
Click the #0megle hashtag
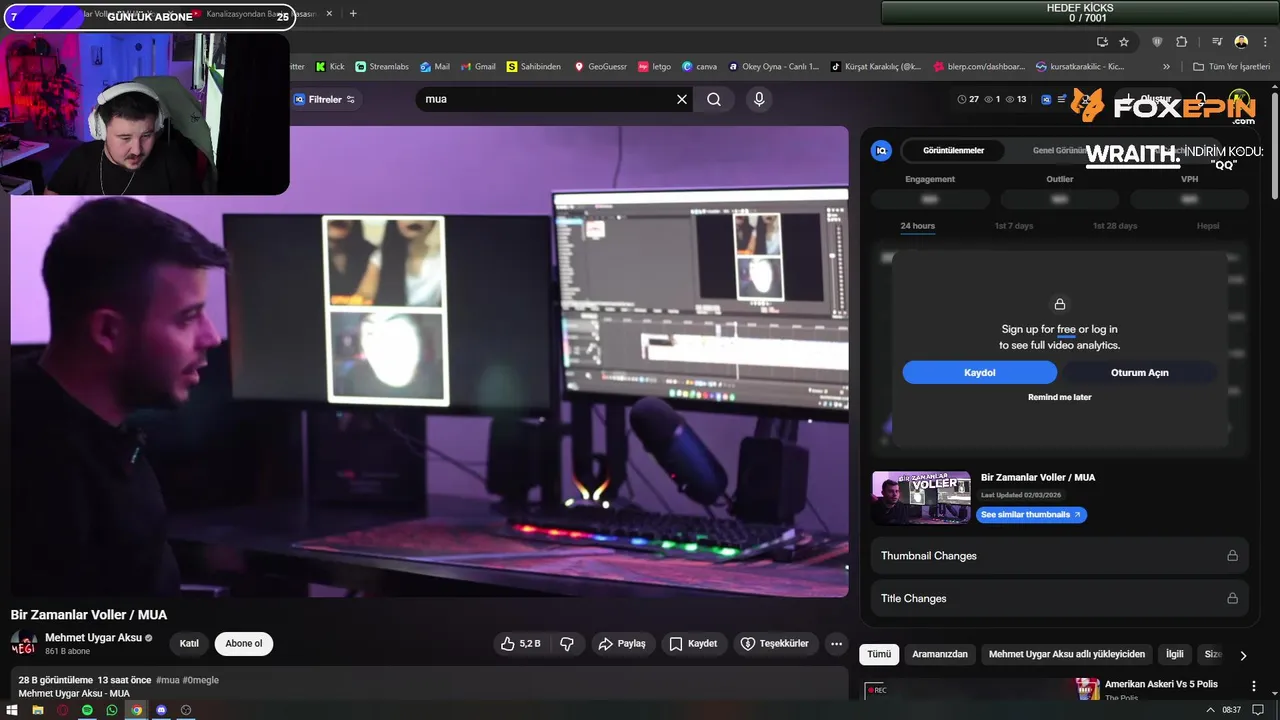[200, 680]
